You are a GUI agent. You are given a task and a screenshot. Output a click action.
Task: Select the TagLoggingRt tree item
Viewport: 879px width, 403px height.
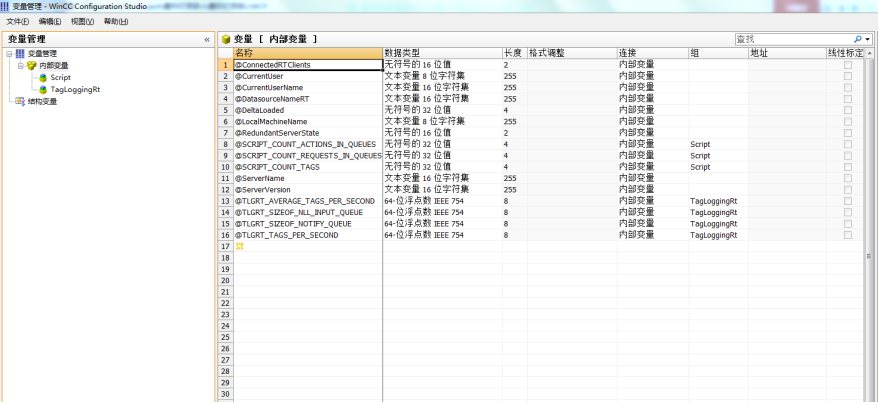coord(75,89)
